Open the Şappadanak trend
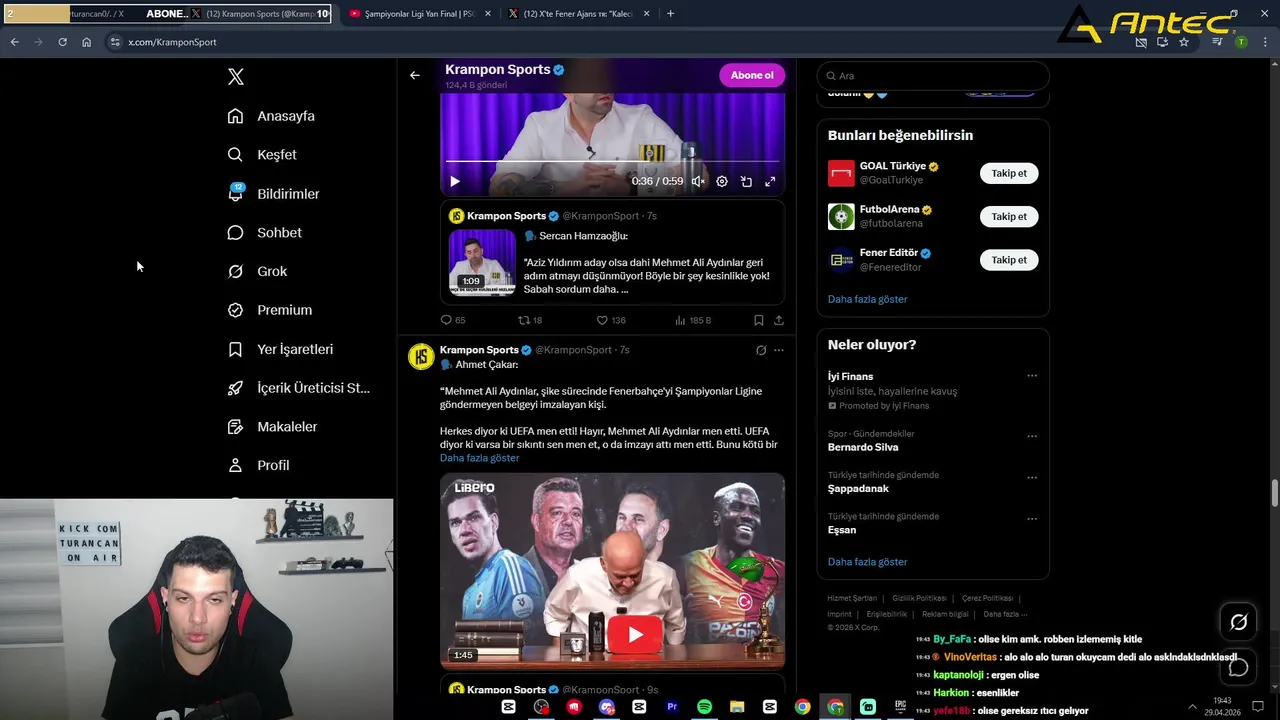Image resolution: width=1280 pixels, height=720 pixels. point(858,489)
